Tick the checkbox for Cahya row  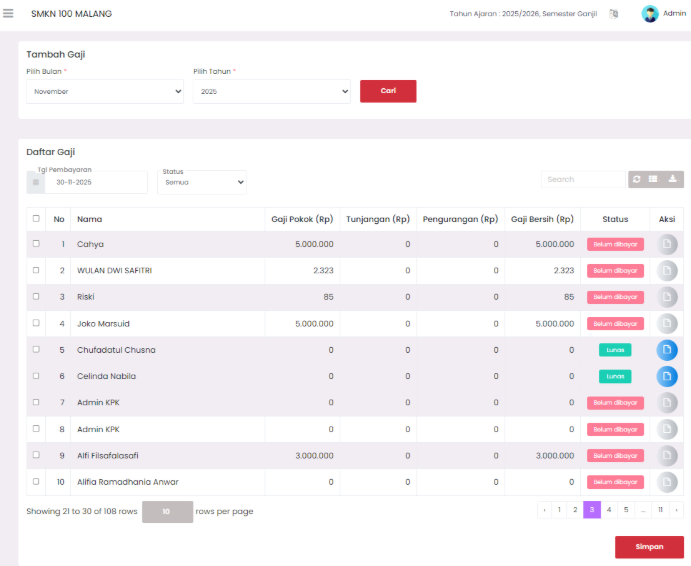[36, 244]
